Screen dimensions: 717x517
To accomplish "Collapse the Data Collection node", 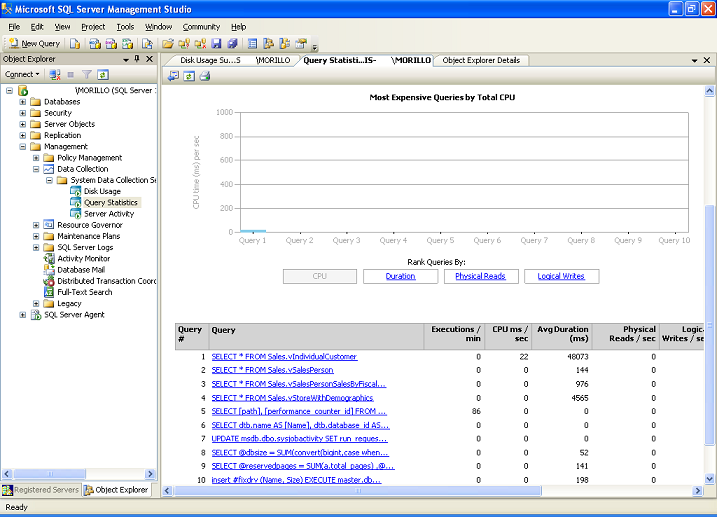I will (36, 169).
